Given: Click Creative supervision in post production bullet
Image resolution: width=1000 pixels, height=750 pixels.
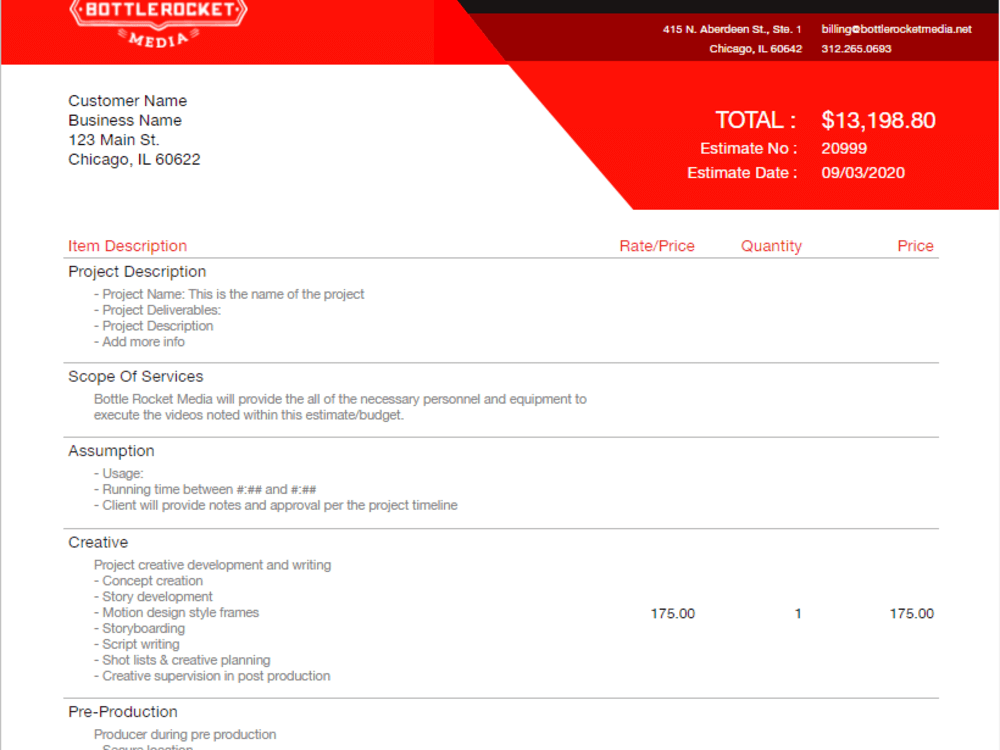Looking at the screenshot, I should click(212, 677).
